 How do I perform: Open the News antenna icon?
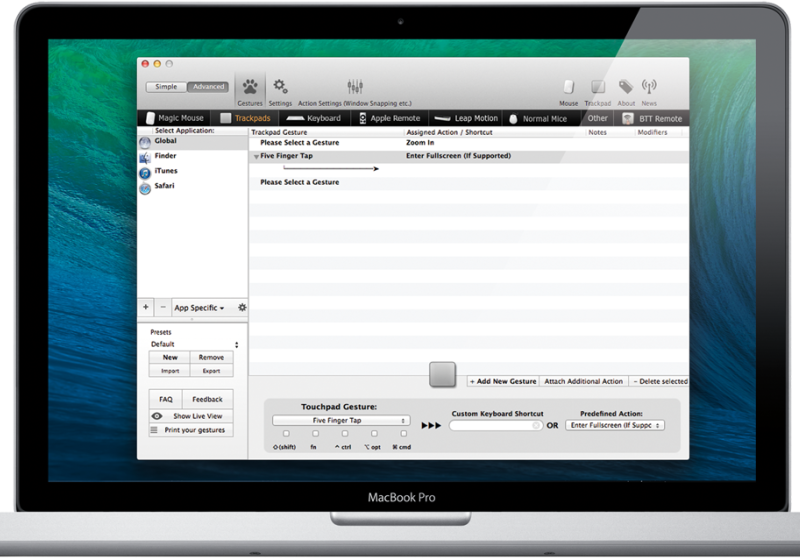(649, 89)
